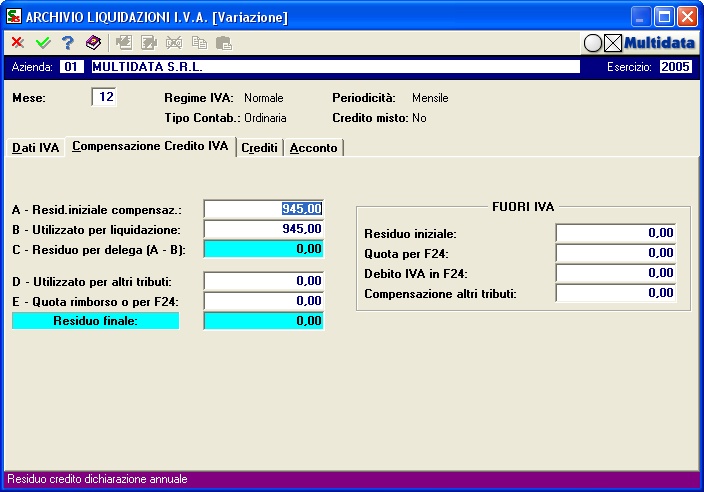Viewport: 704px width, 492px height.
Task: Click the Fuori IVA Residuo iniziale field
Action: point(616,233)
